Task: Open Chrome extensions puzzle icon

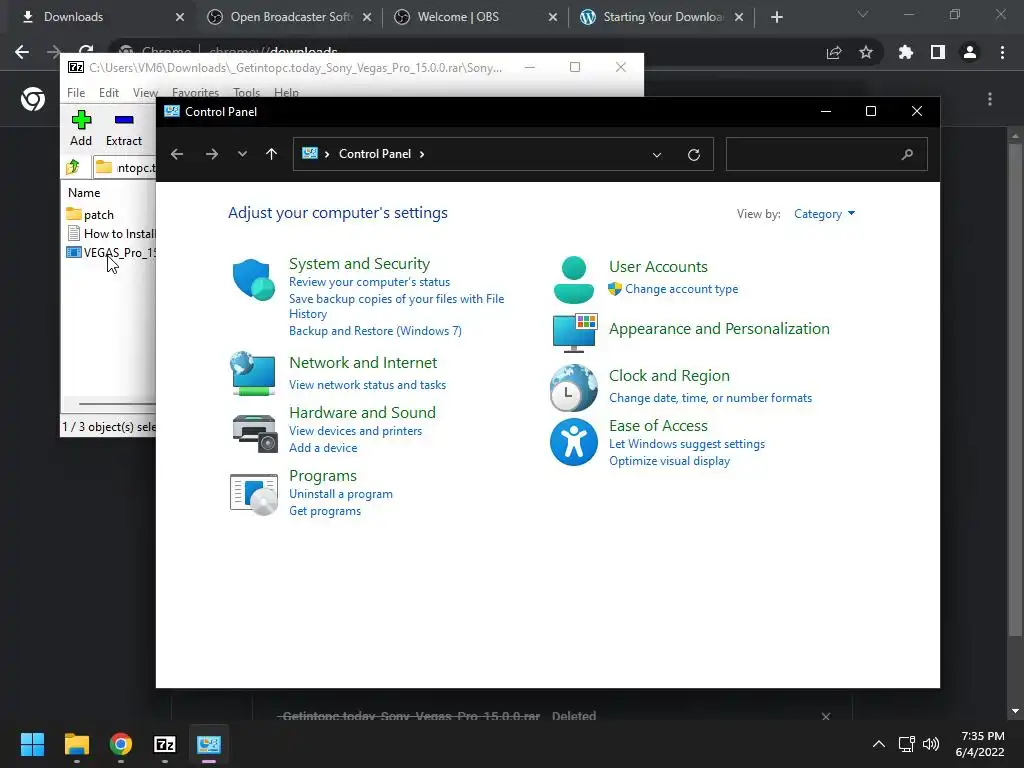Action: coord(906,52)
